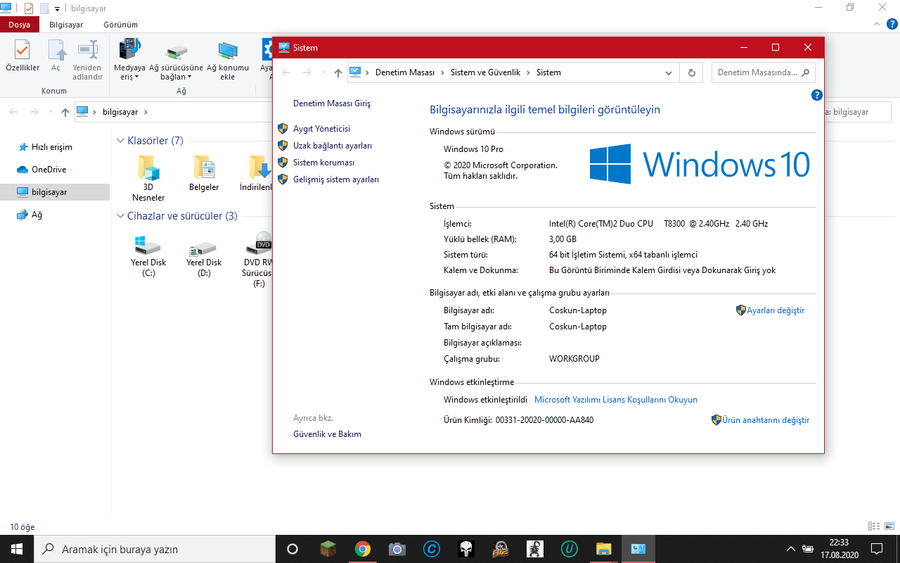The width and height of the screenshot is (900, 563).
Task: Open Medyaya eriş ribbon button
Action: click(x=129, y=60)
